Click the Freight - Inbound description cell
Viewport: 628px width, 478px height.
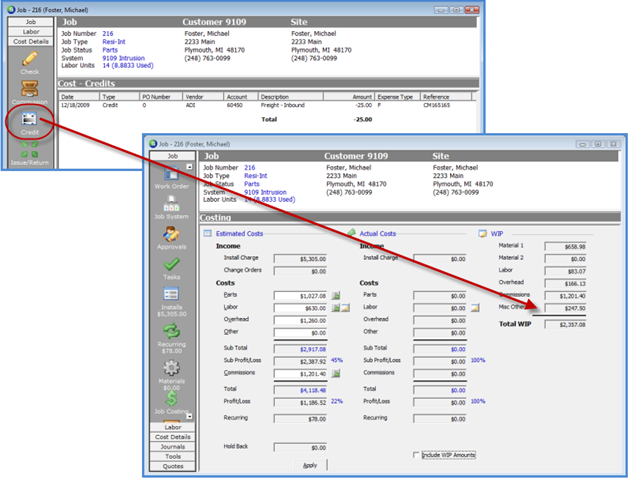coord(283,105)
